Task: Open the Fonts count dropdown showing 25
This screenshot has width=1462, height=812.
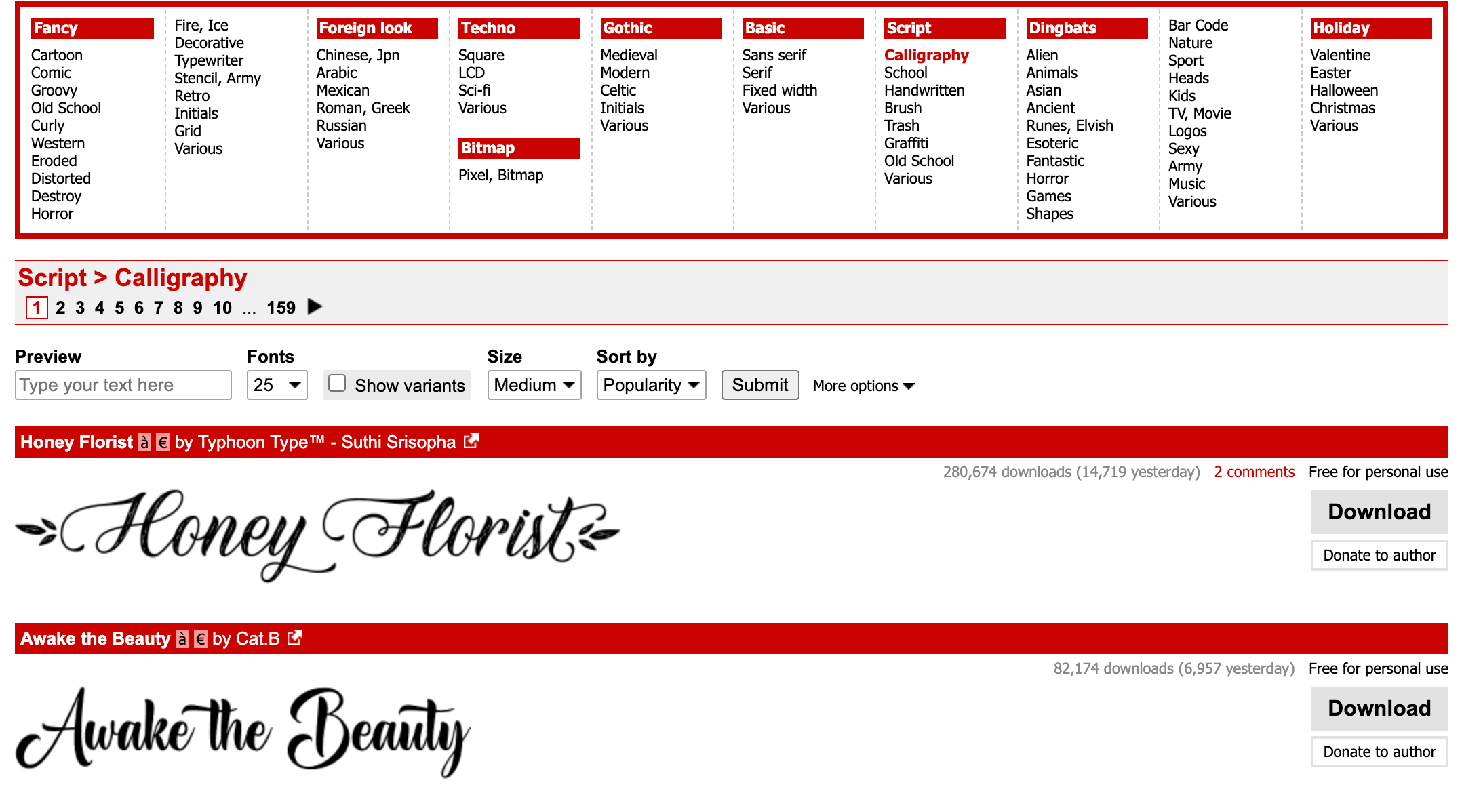Action: click(277, 385)
